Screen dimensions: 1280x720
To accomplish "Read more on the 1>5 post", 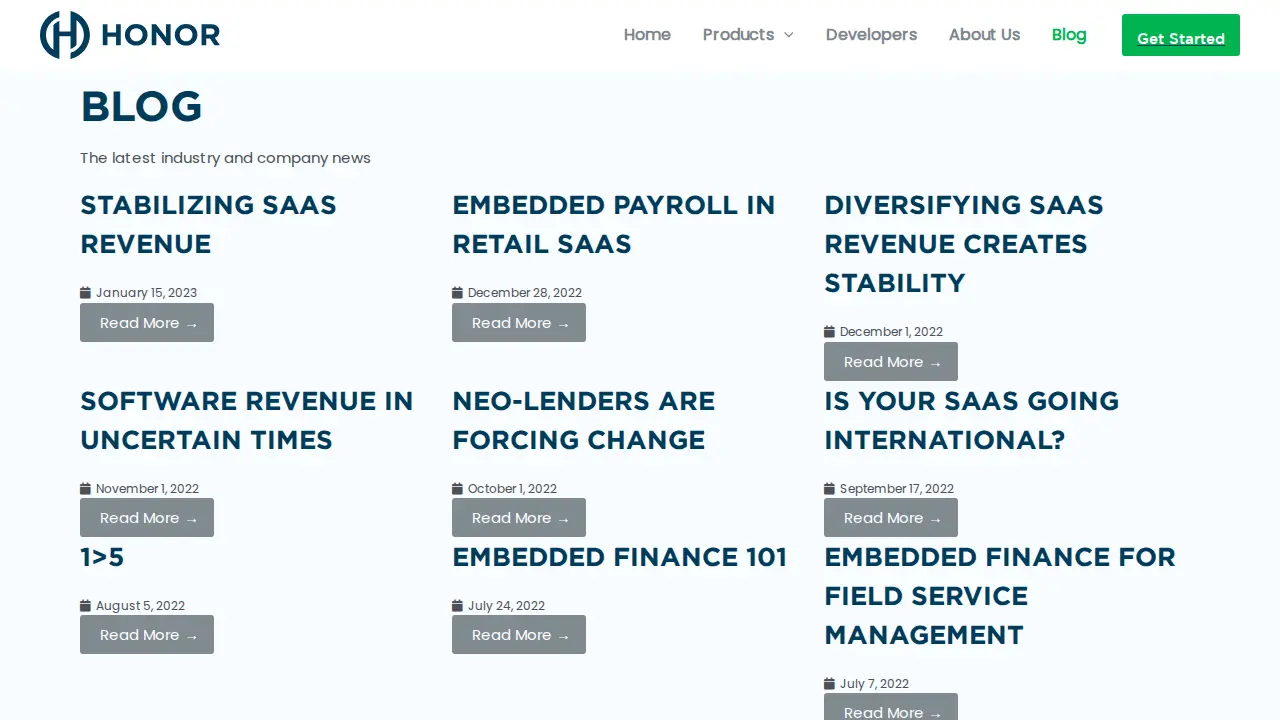I will (x=147, y=635).
